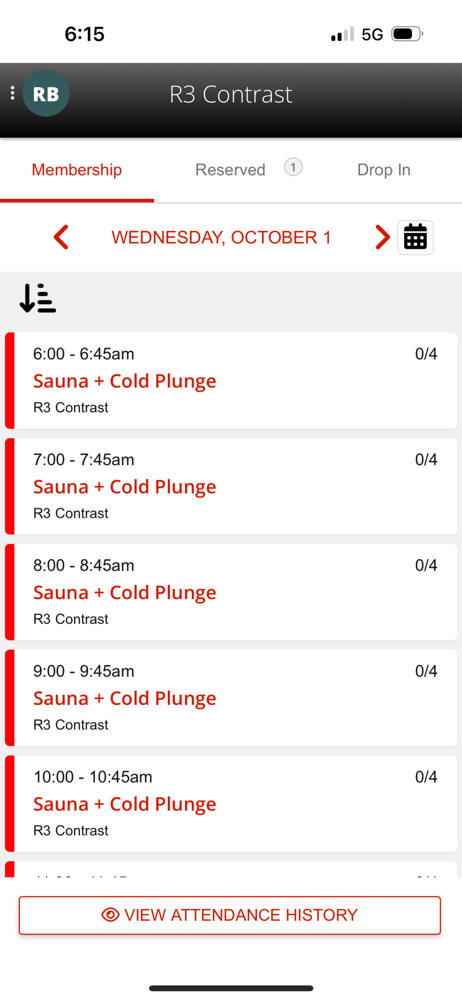462x1000 pixels.
Task: Click View Attendance History button
Action: click(x=230, y=915)
